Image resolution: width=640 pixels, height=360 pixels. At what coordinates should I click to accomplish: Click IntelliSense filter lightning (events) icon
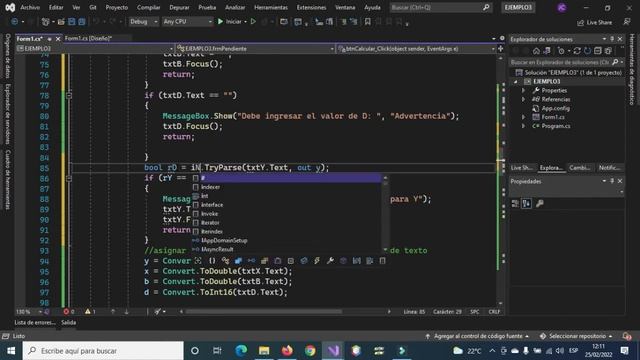317,261
